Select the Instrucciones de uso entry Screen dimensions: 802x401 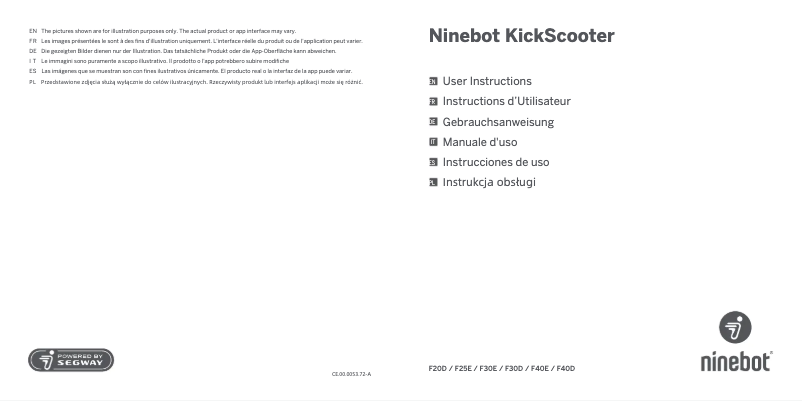pos(495,162)
